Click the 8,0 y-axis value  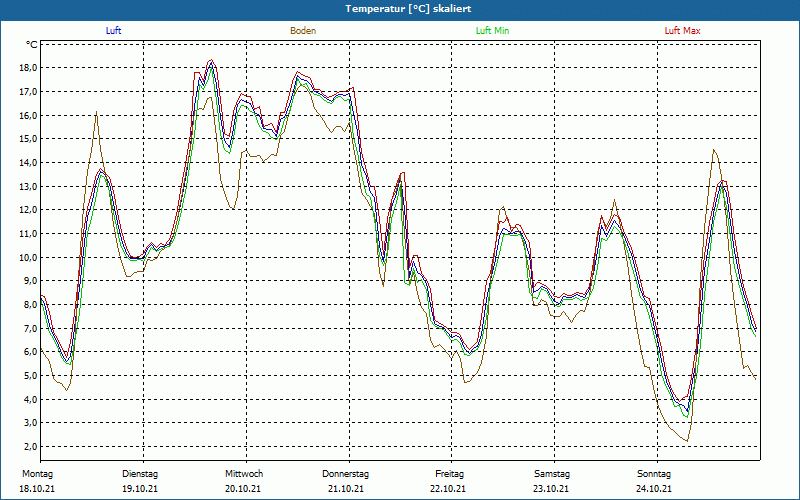[x=31, y=305]
